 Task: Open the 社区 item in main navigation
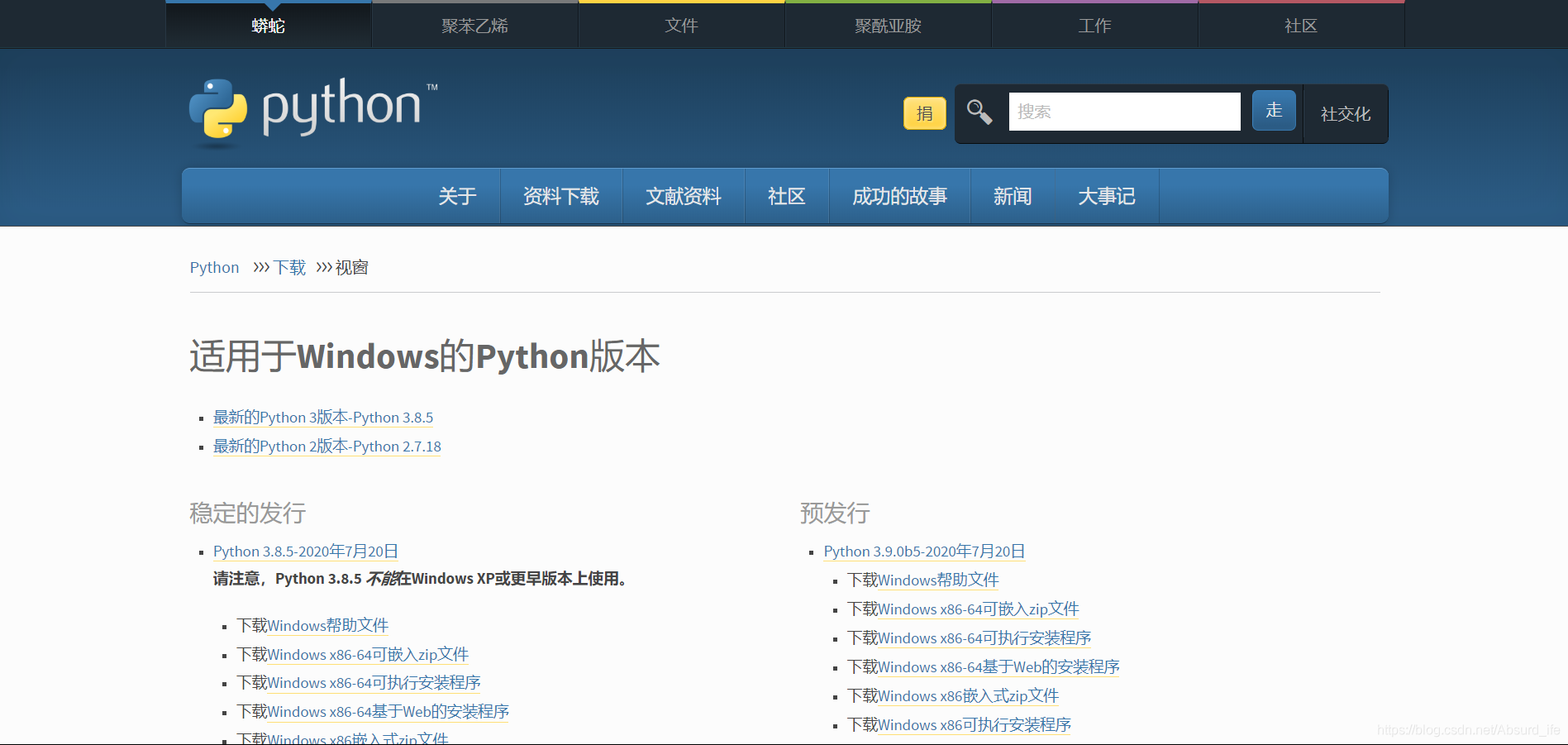tap(787, 196)
